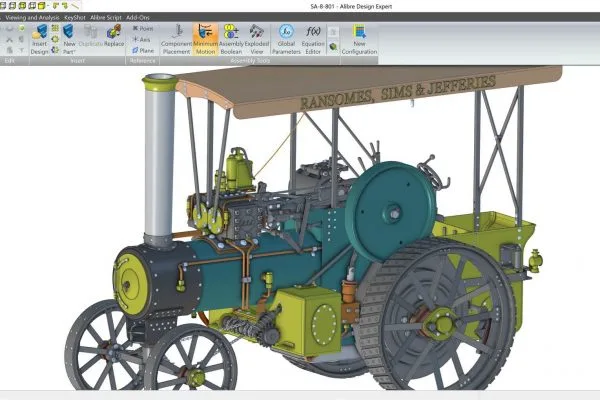This screenshot has width=600, height=400.
Task: Insert a reference Point
Action: pos(143,29)
